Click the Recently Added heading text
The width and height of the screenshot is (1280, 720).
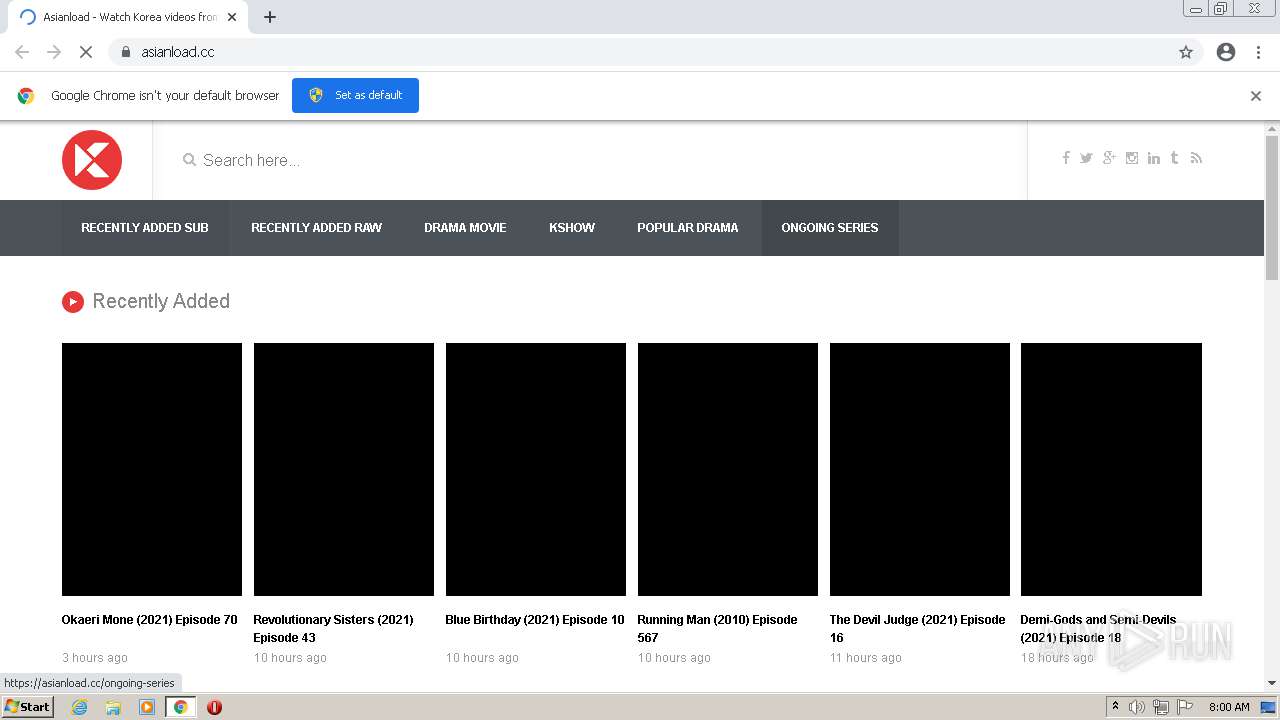pyautogui.click(x=161, y=302)
